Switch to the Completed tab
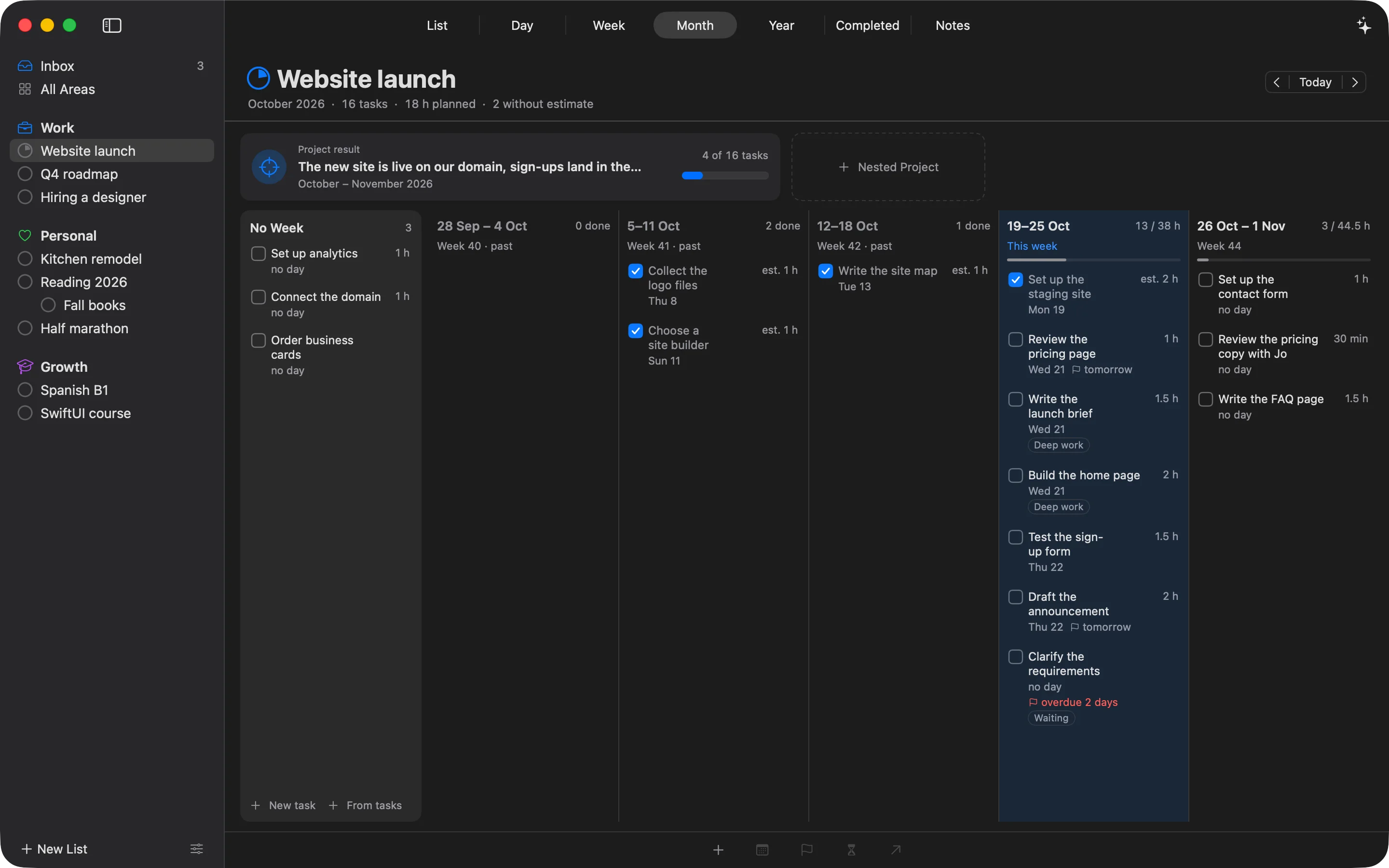This screenshot has height=868, width=1389. [x=867, y=25]
